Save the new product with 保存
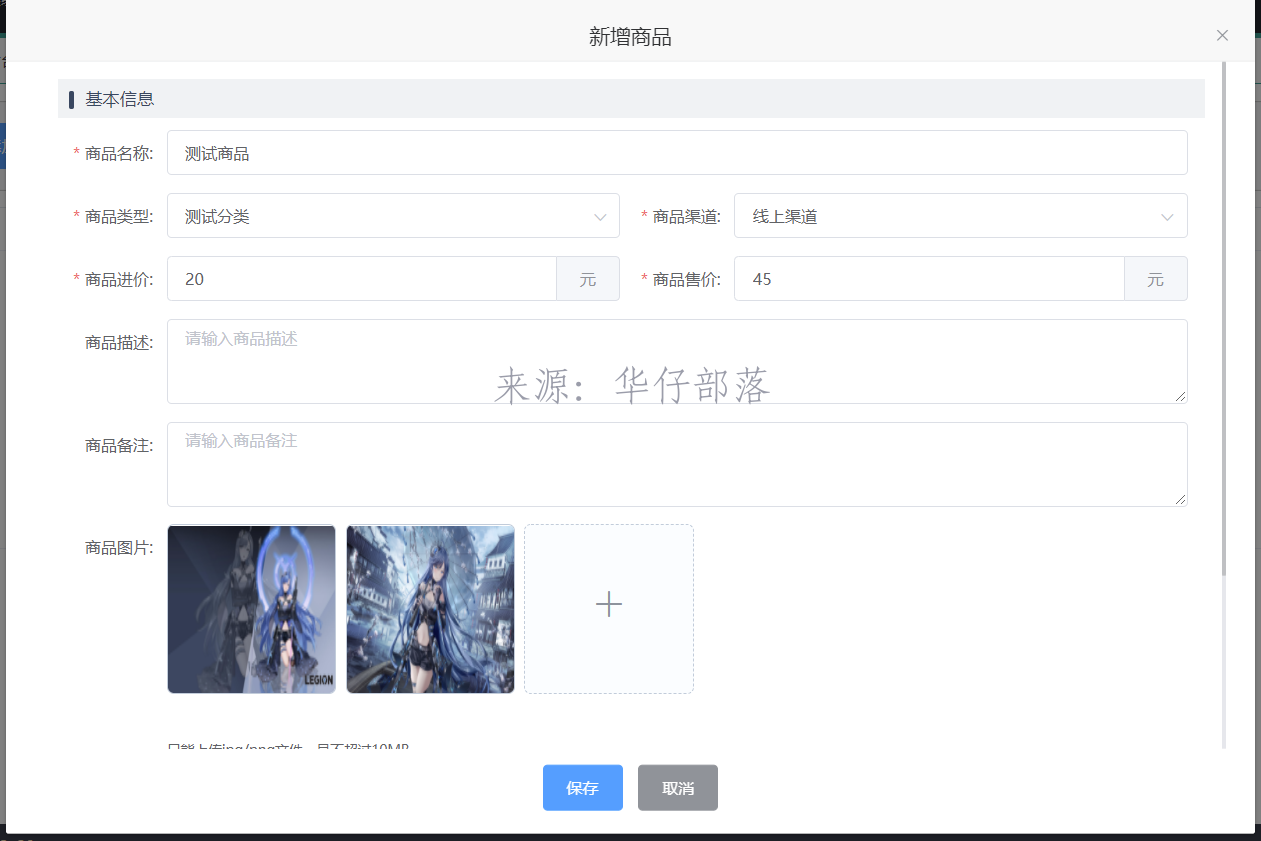This screenshot has width=1261, height=841. (x=583, y=788)
